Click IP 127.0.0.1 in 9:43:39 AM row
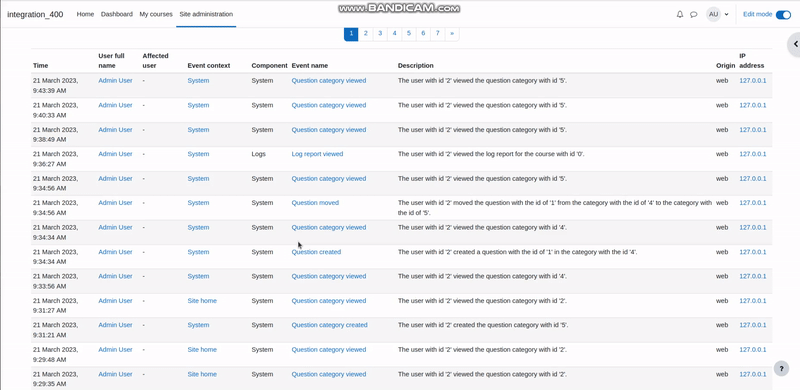The image size is (800, 390). tap(753, 81)
